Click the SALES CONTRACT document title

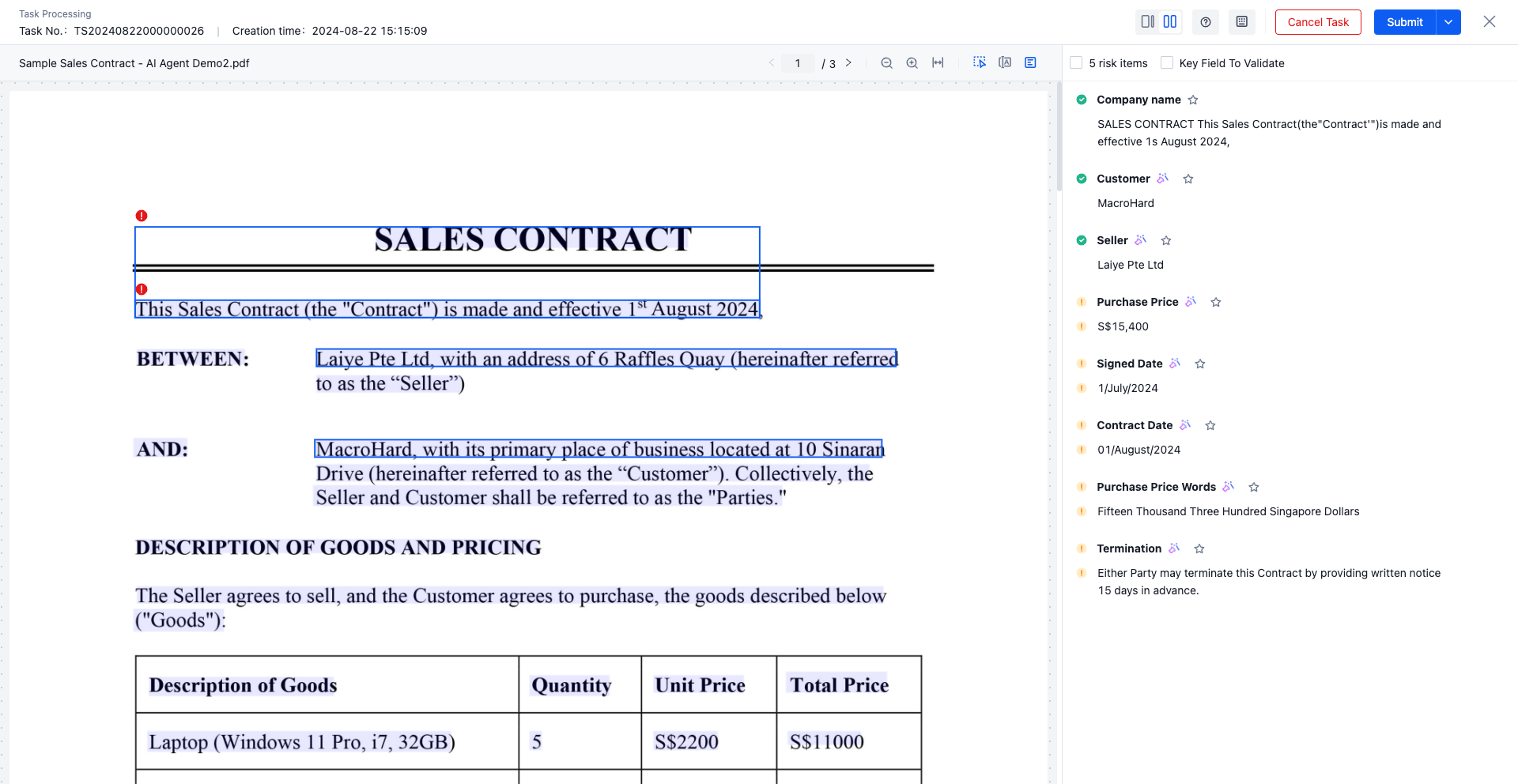click(533, 239)
